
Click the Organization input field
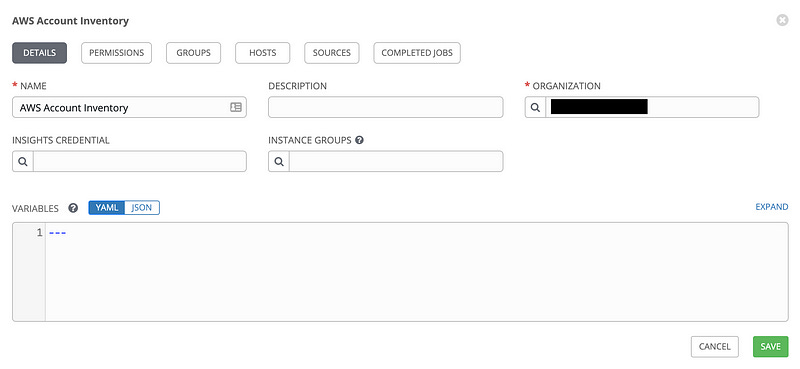click(x=652, y=107)
